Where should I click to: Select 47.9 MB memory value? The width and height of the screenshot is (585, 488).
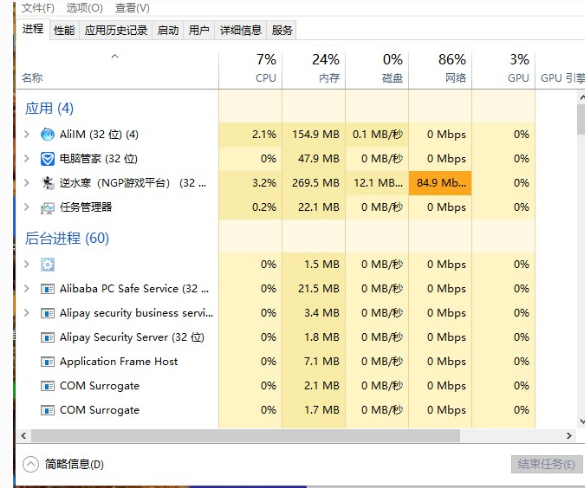319,159
